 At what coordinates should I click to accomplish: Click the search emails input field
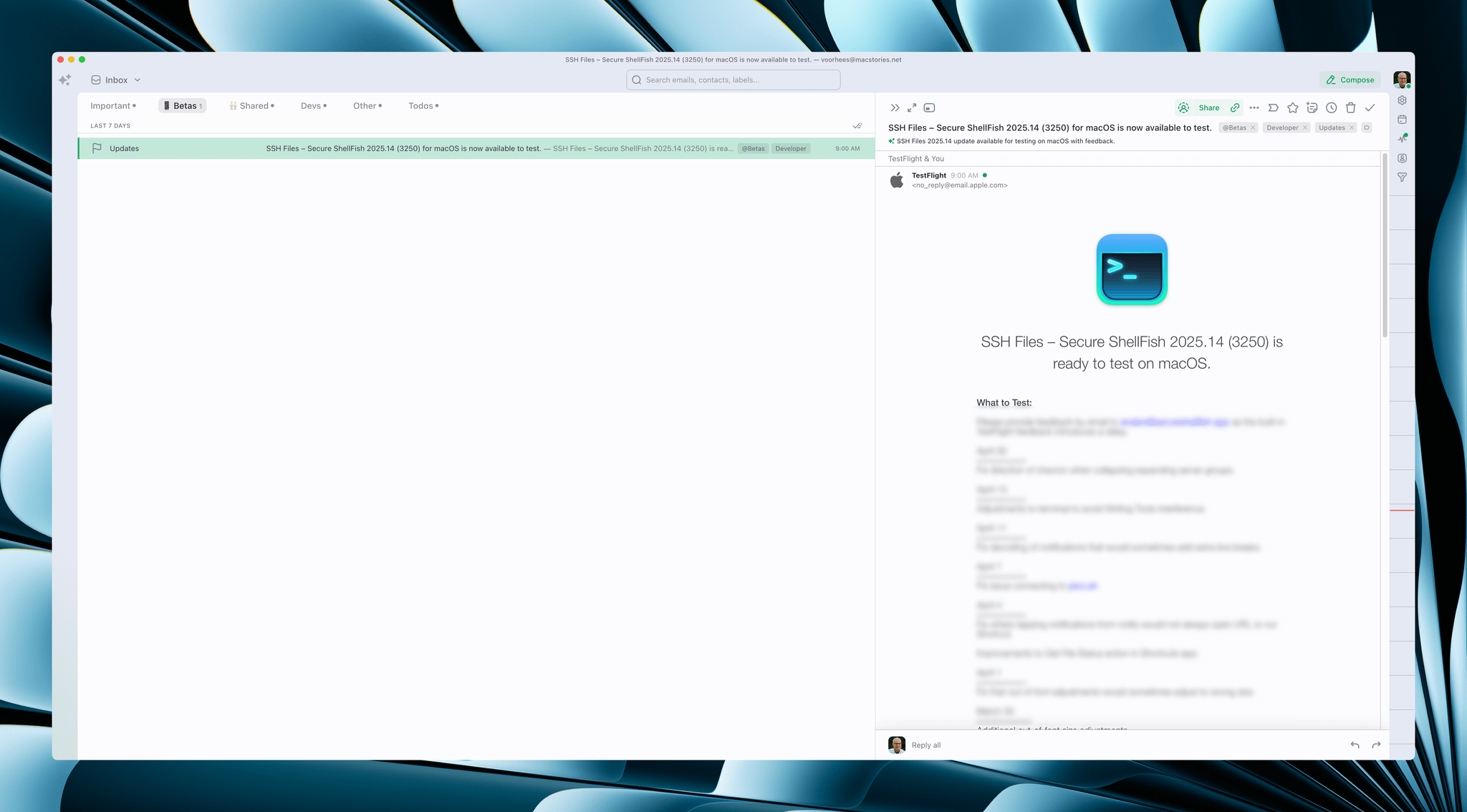tap(733, 80)
